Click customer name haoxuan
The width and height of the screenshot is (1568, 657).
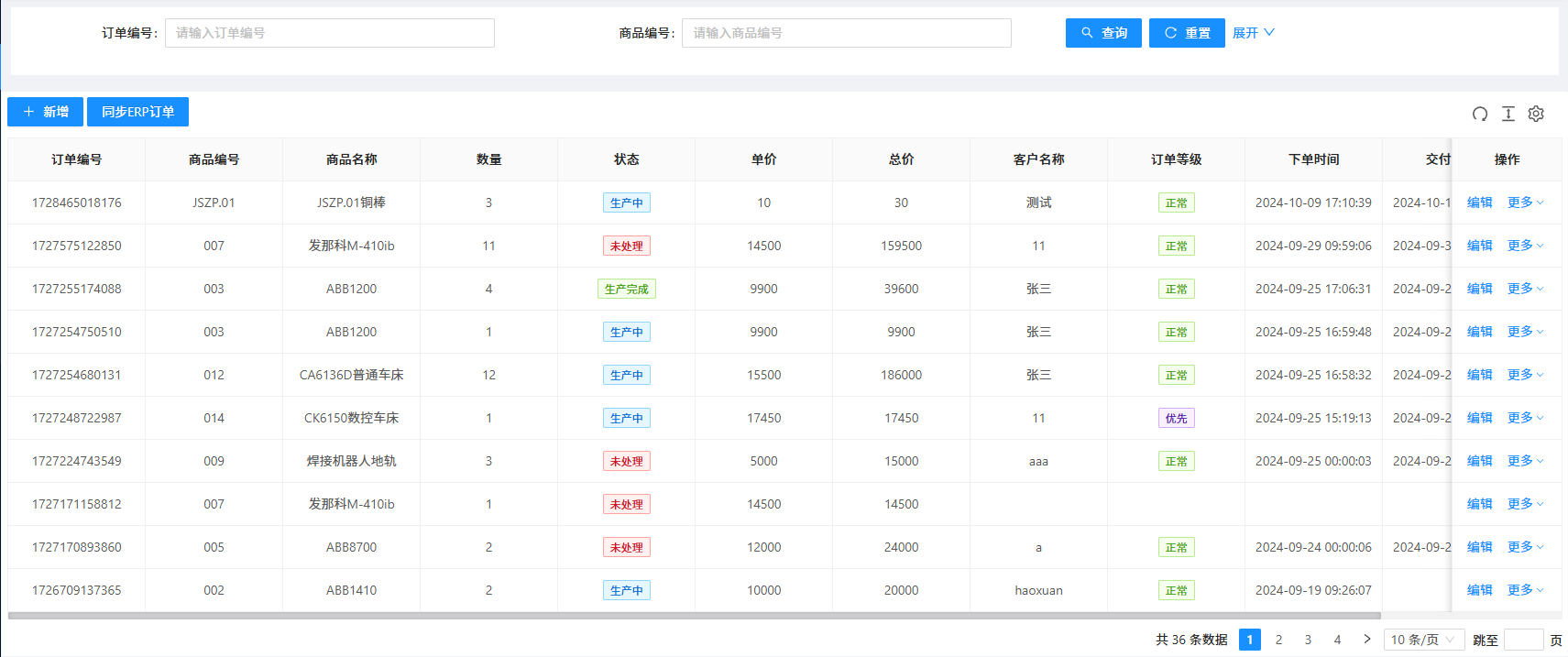[x=1039, y=590]
